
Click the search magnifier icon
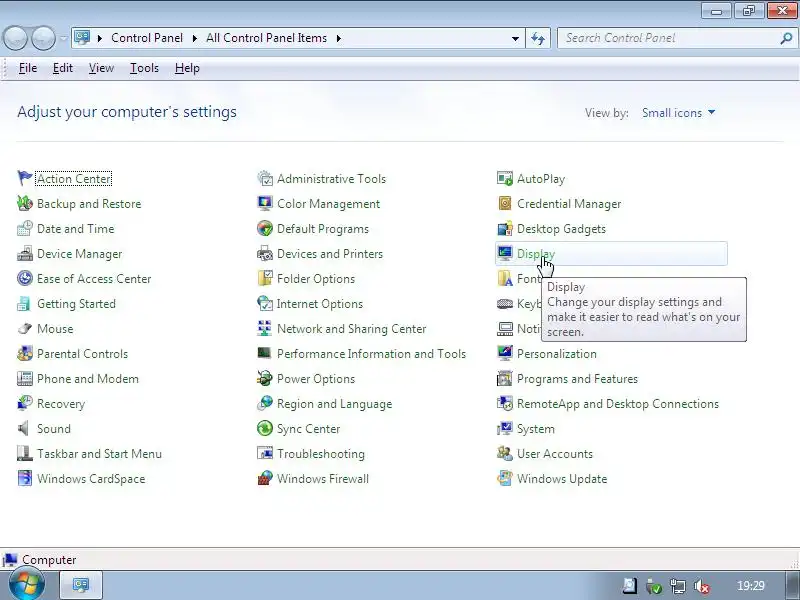pos(786,38)
